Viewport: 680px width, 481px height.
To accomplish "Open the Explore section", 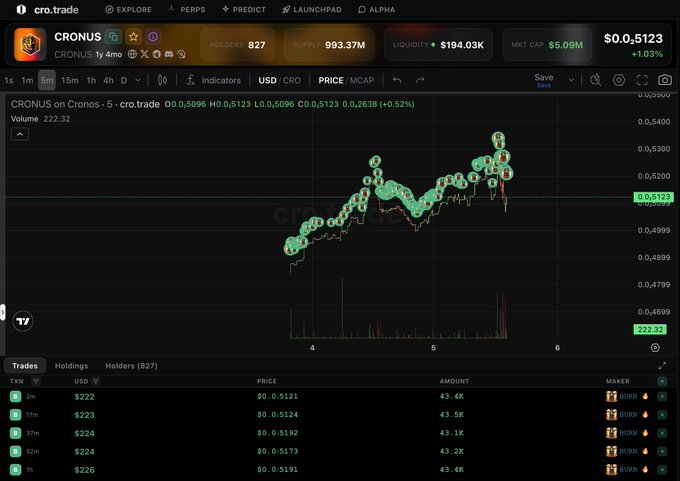I will [128, 10].
